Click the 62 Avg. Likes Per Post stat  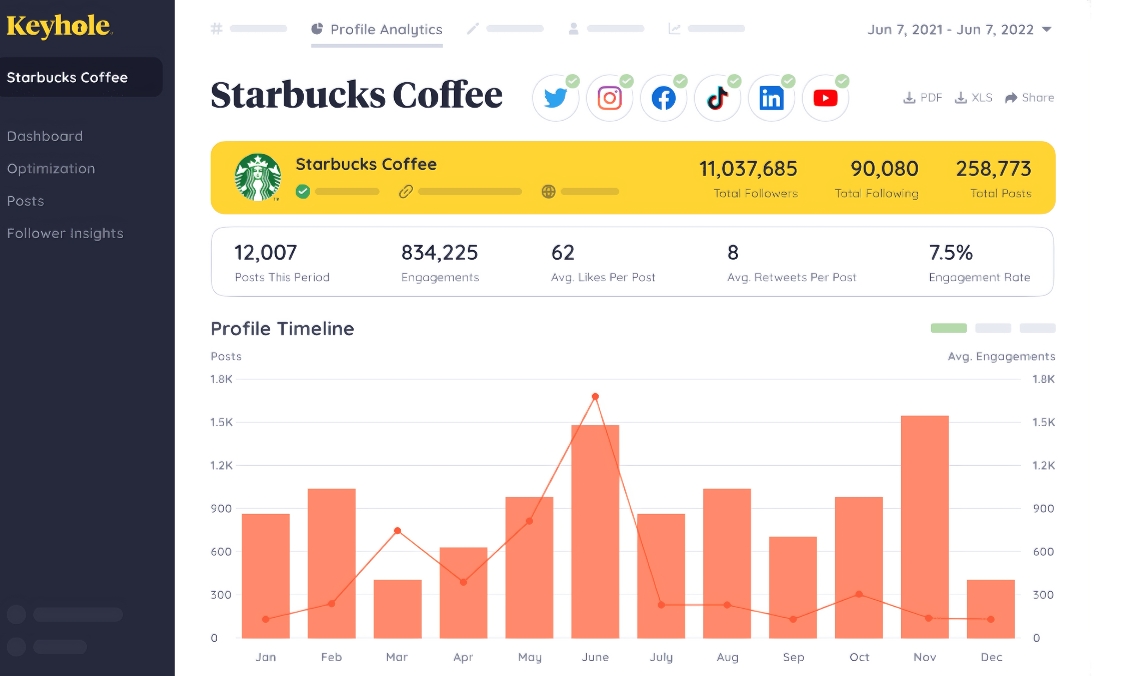[603, 262]
